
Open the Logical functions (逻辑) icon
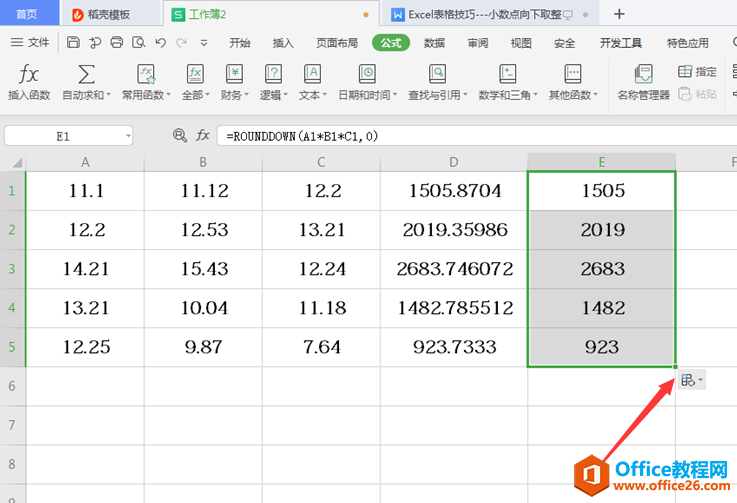click(274, 74)
